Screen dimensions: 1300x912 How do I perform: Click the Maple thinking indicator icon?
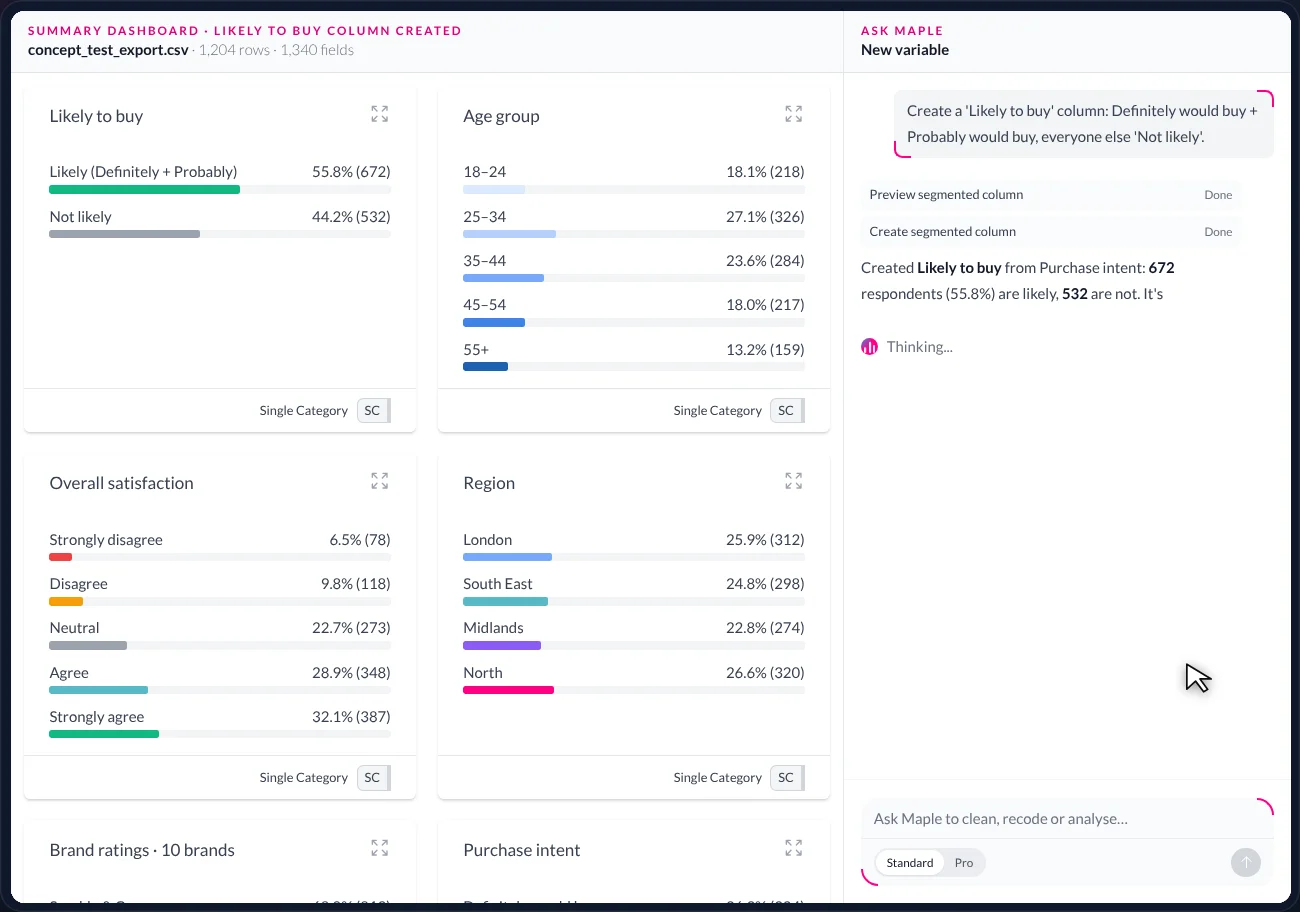[x=869, y=347]
